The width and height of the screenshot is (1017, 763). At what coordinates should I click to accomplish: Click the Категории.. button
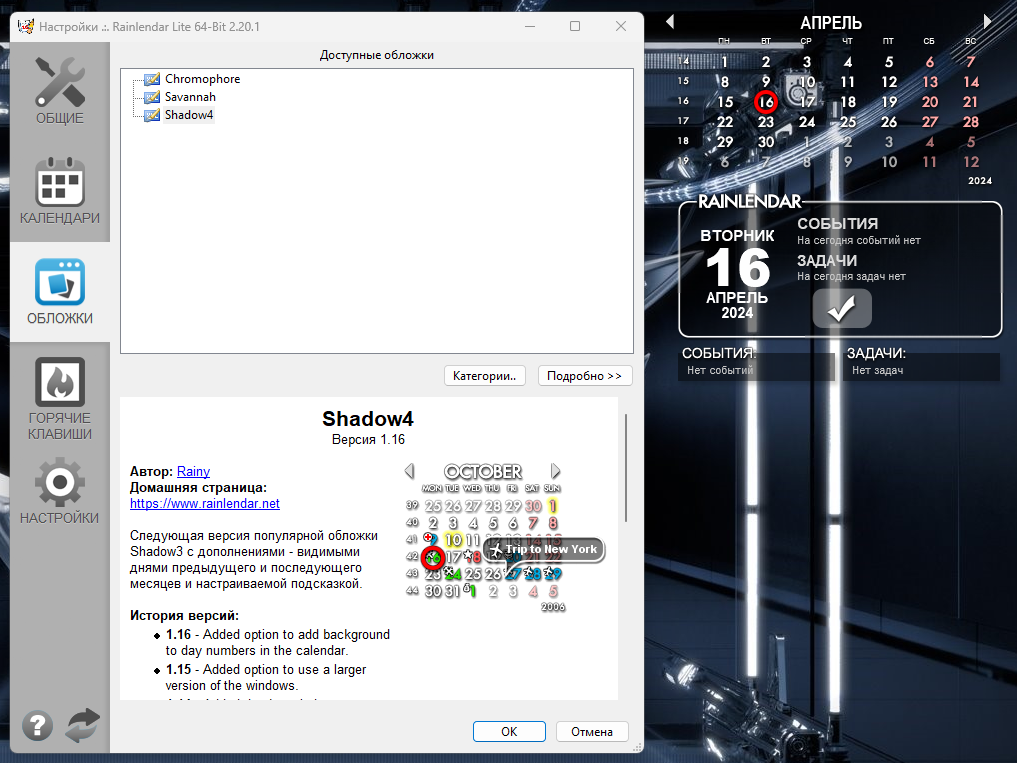tap(485, 376)
